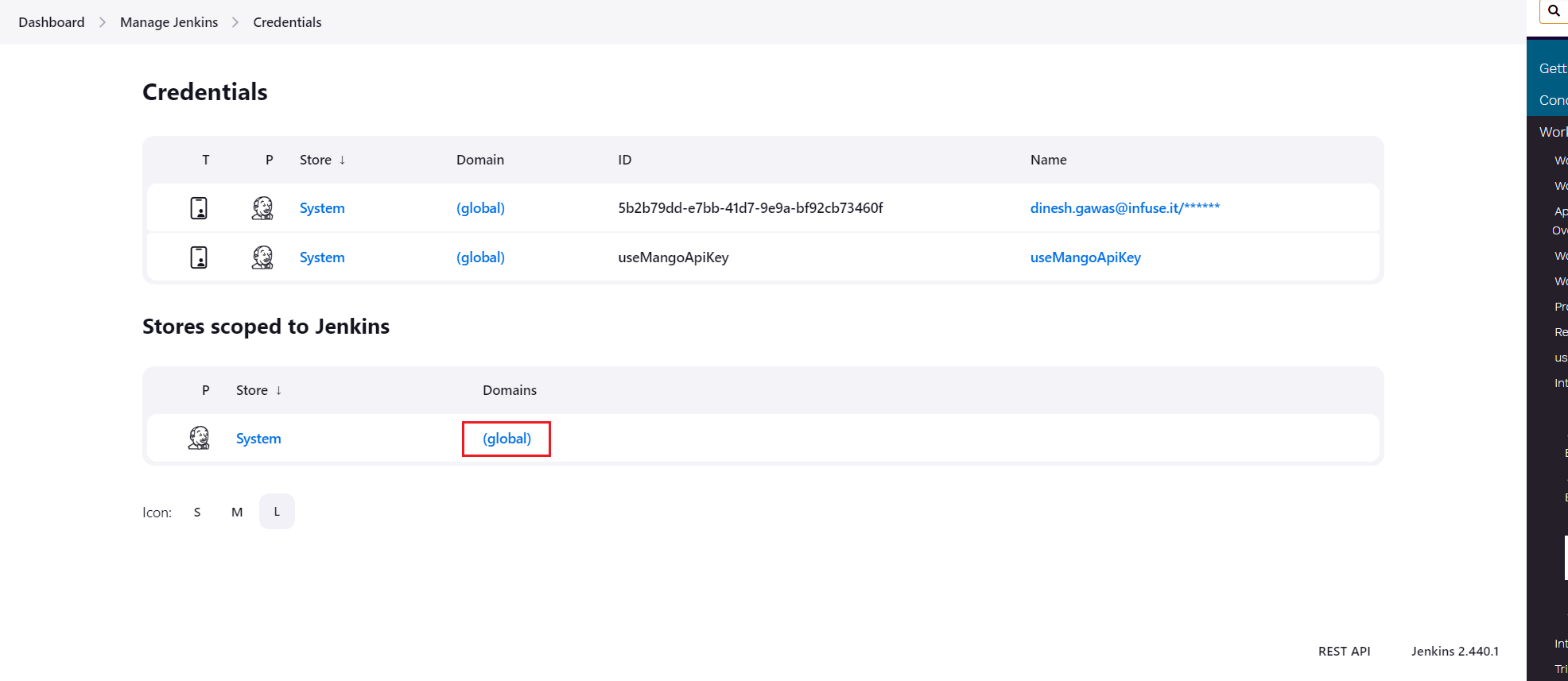
Task: Set icon size to M
Action: (237, 512)
